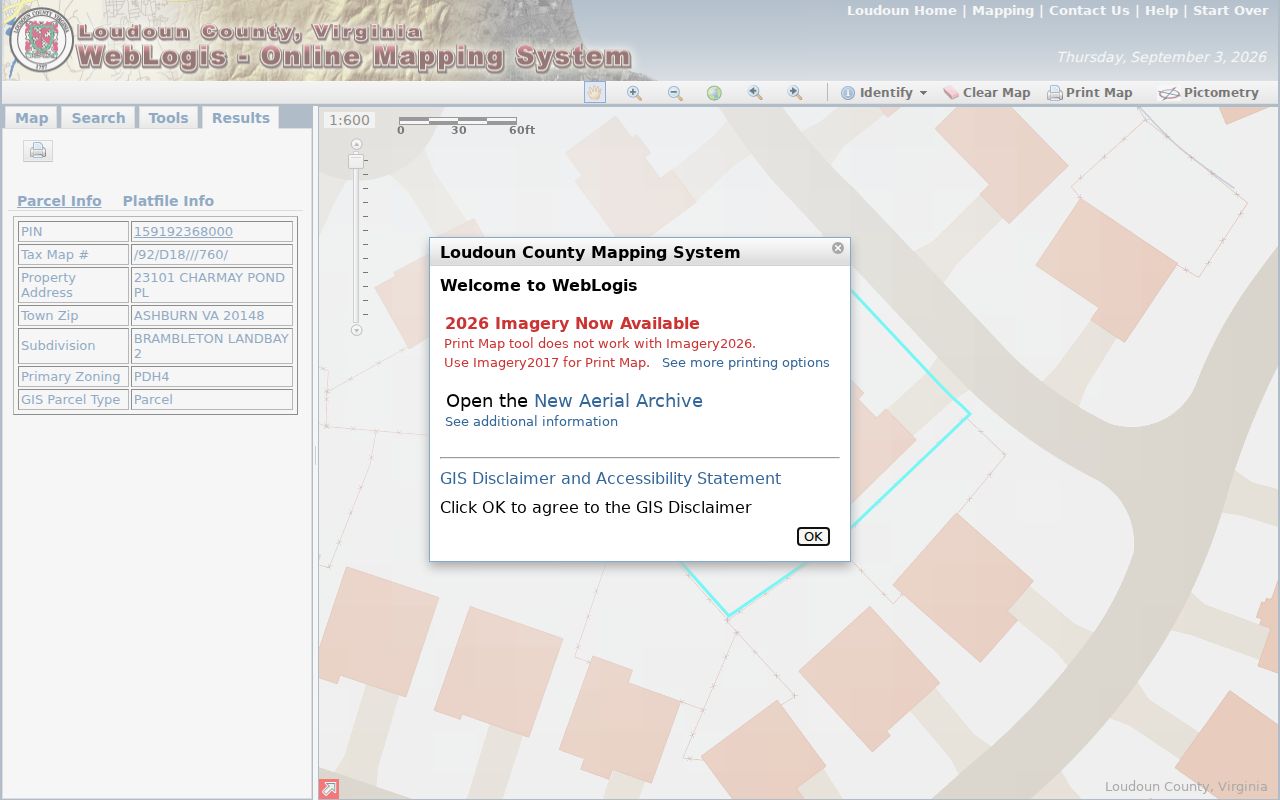
Task: Click the 1:600 map scale label
Action: [349, 120]
